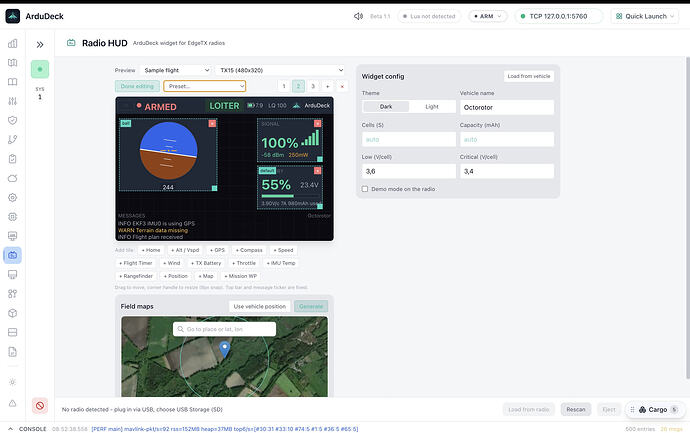Open the highlighted Radio HUD sidebar icon
Screen dimensions: 690x433
[13, 255]
